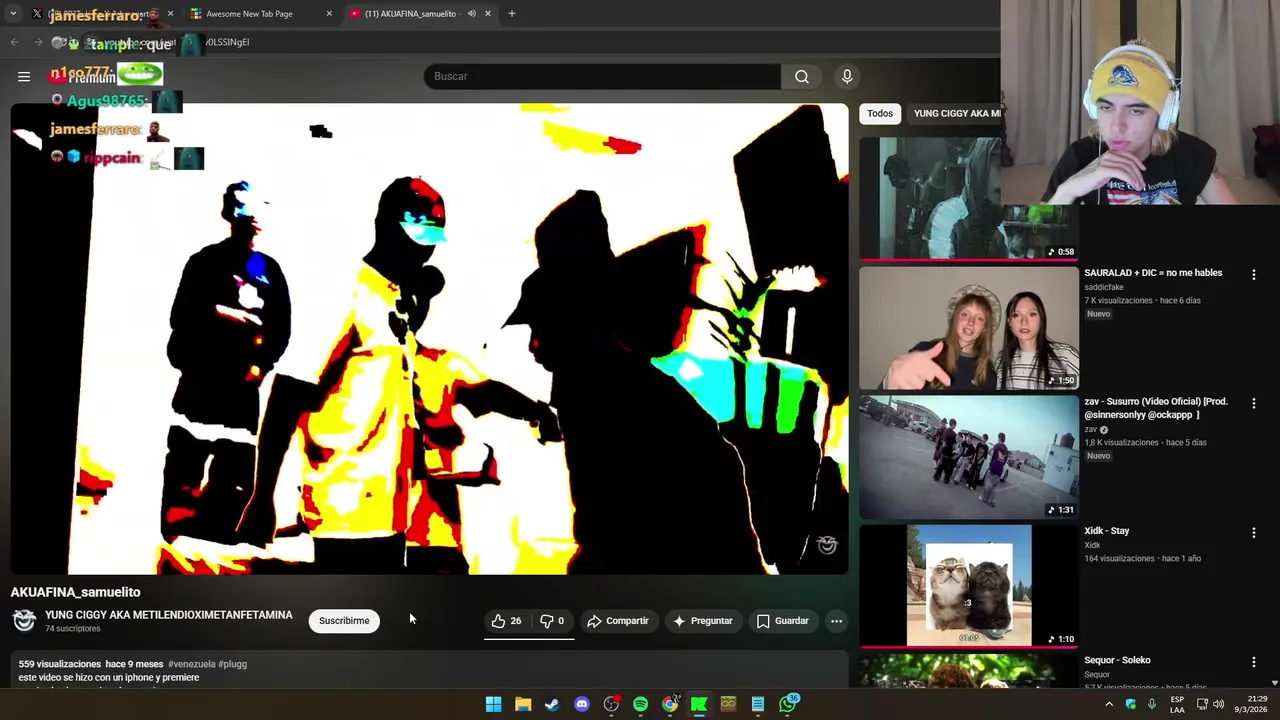
Task: Open the Xidk - Stay cat thumbnail
Action: point(969,586)
